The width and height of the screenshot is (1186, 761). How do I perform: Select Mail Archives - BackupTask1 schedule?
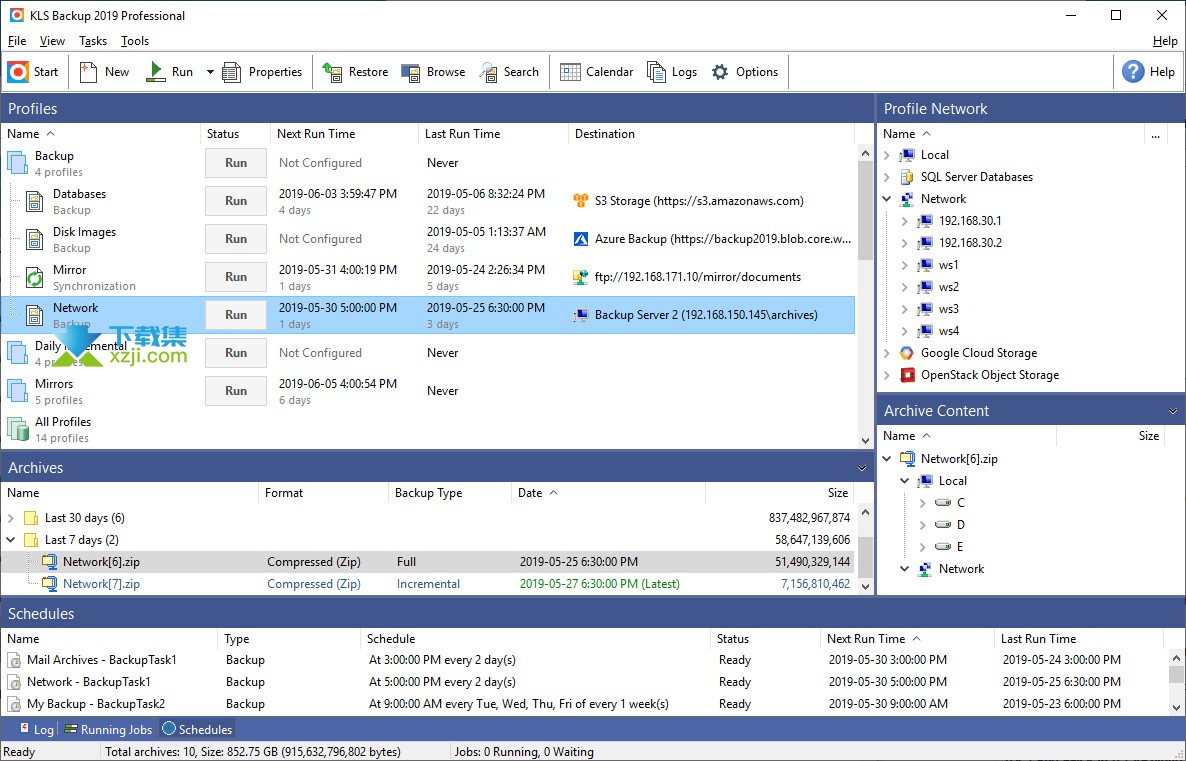[x=101, y=660]
